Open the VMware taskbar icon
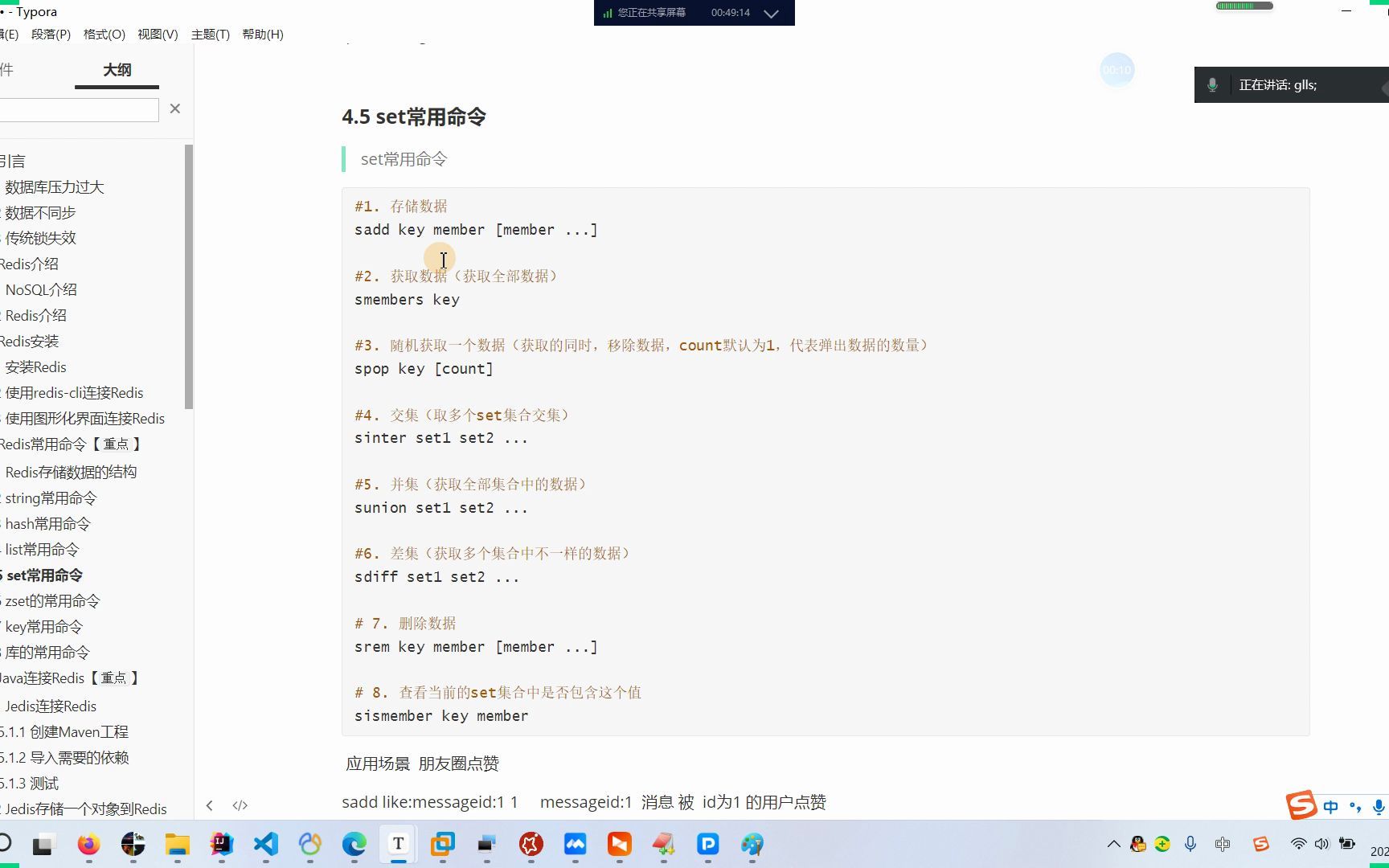Viewport: 1389px width, 868px height. [x=442, y=844]
